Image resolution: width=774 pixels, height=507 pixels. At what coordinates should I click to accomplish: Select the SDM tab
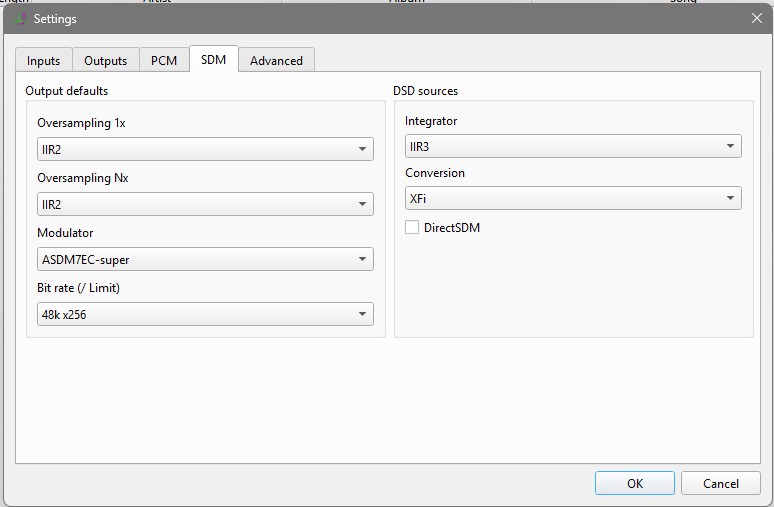213,59
